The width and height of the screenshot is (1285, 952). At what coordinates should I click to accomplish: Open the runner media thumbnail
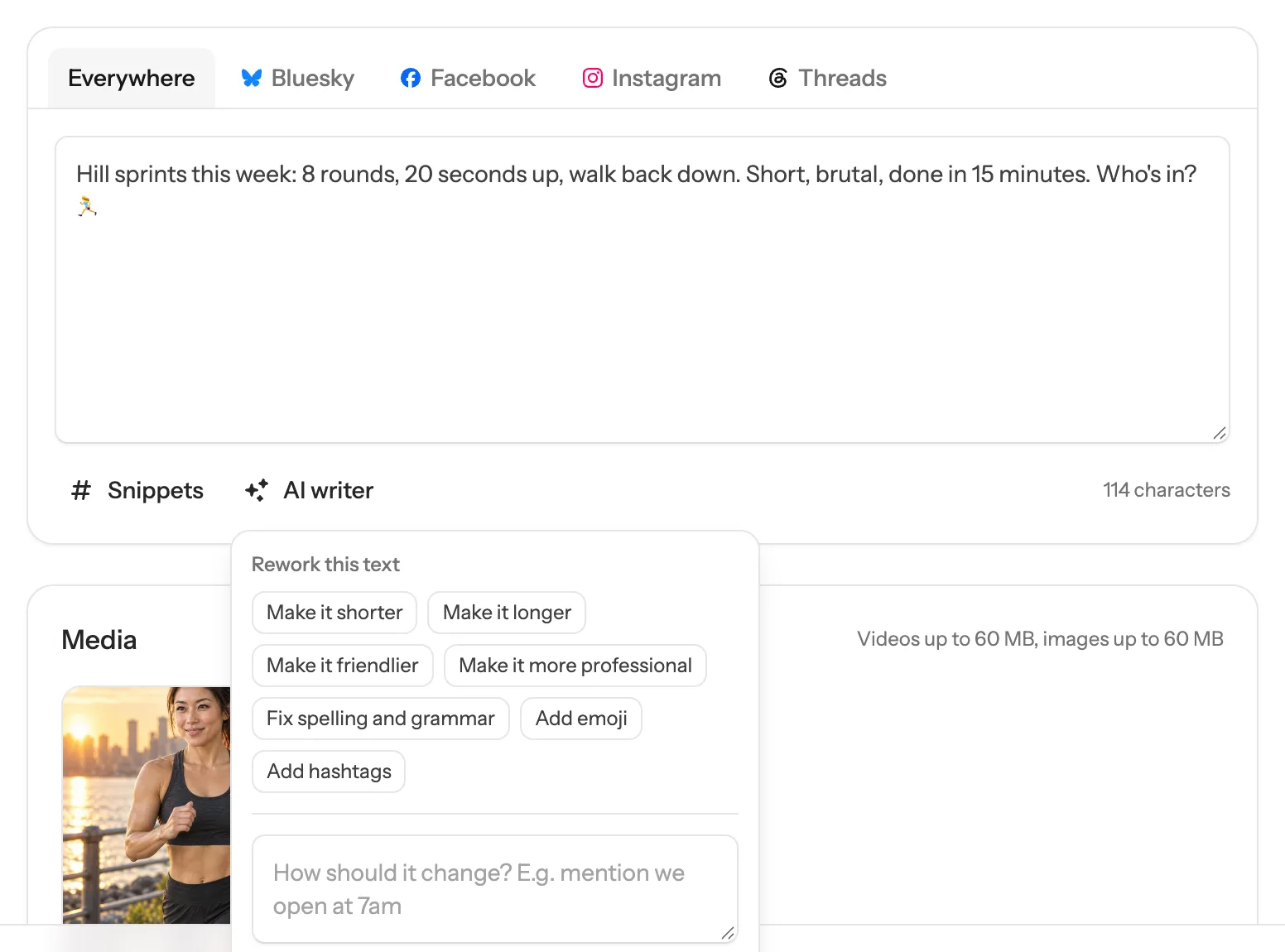tap(147, 805)
